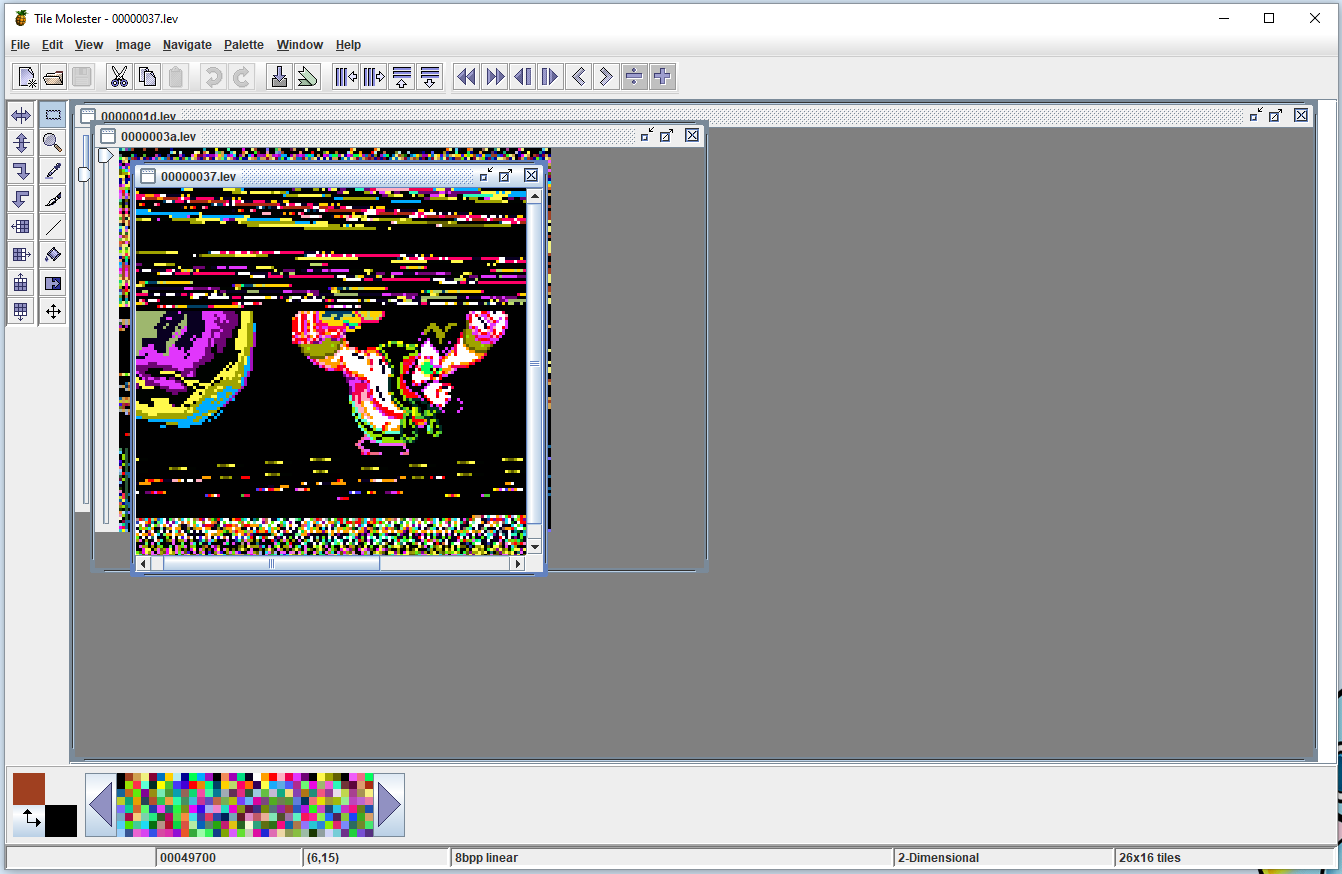Screen dimensions: 1342x874
Task: Copy selection with the Copy icon
Action: pyautogui.click(x=147, y=77)
